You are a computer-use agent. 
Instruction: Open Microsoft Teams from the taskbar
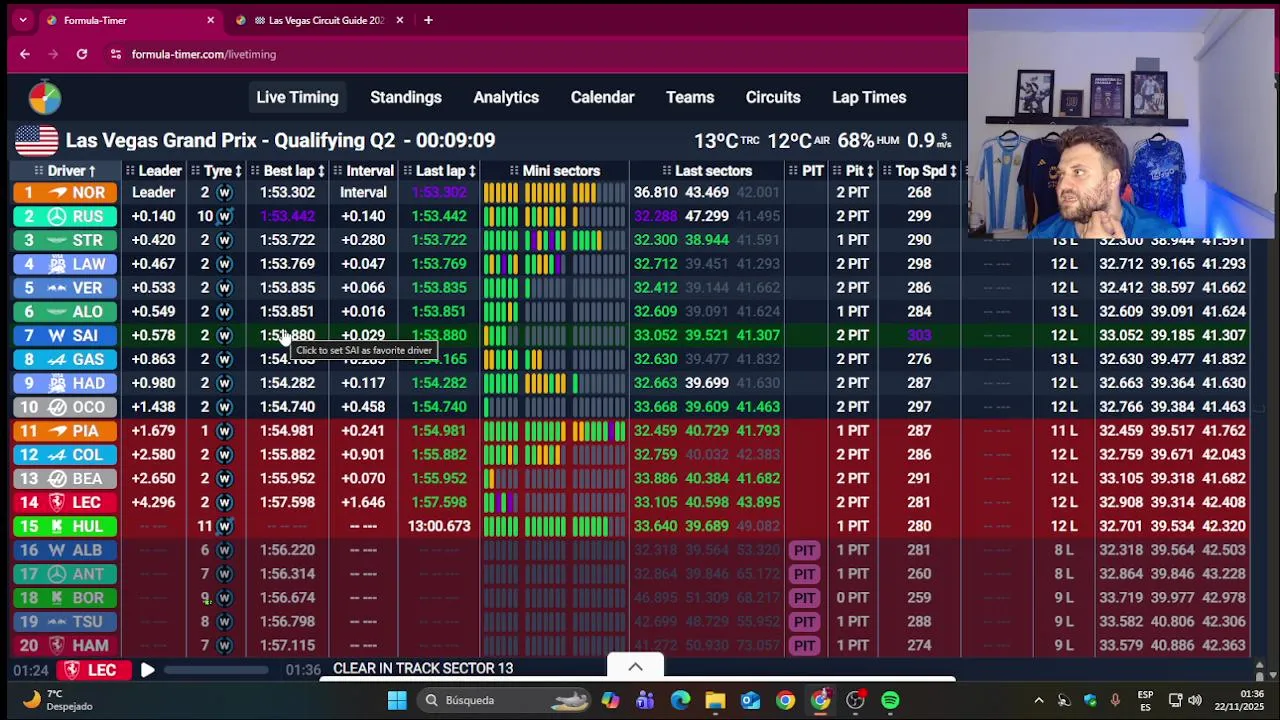(645, 700)
